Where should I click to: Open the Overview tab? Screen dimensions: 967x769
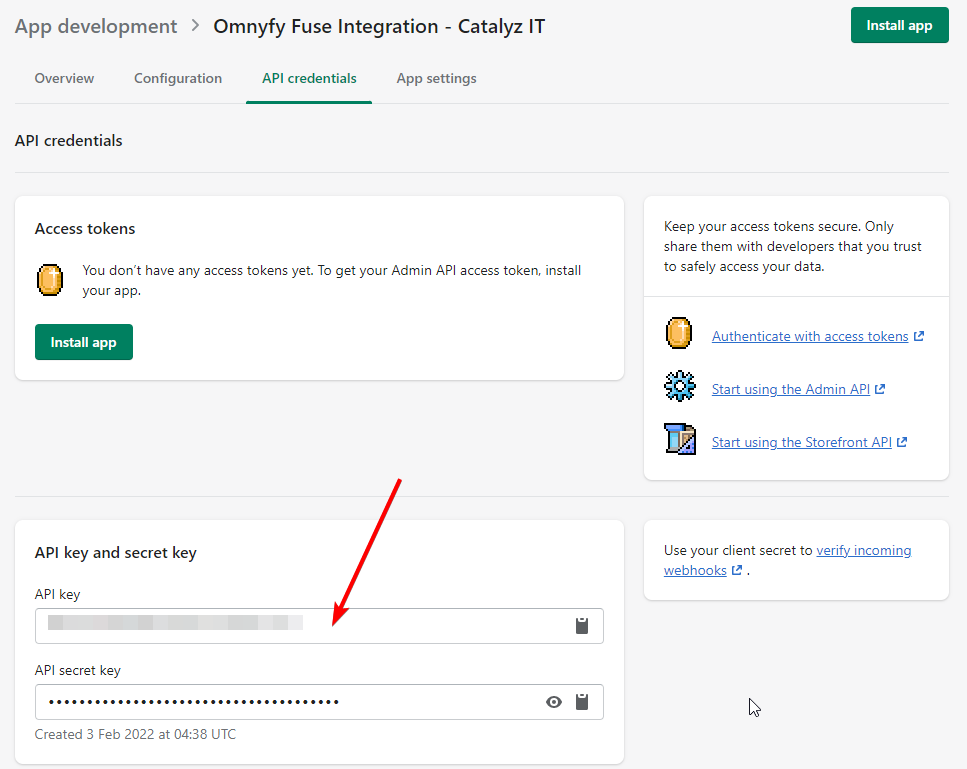click(x=64, y=78)
